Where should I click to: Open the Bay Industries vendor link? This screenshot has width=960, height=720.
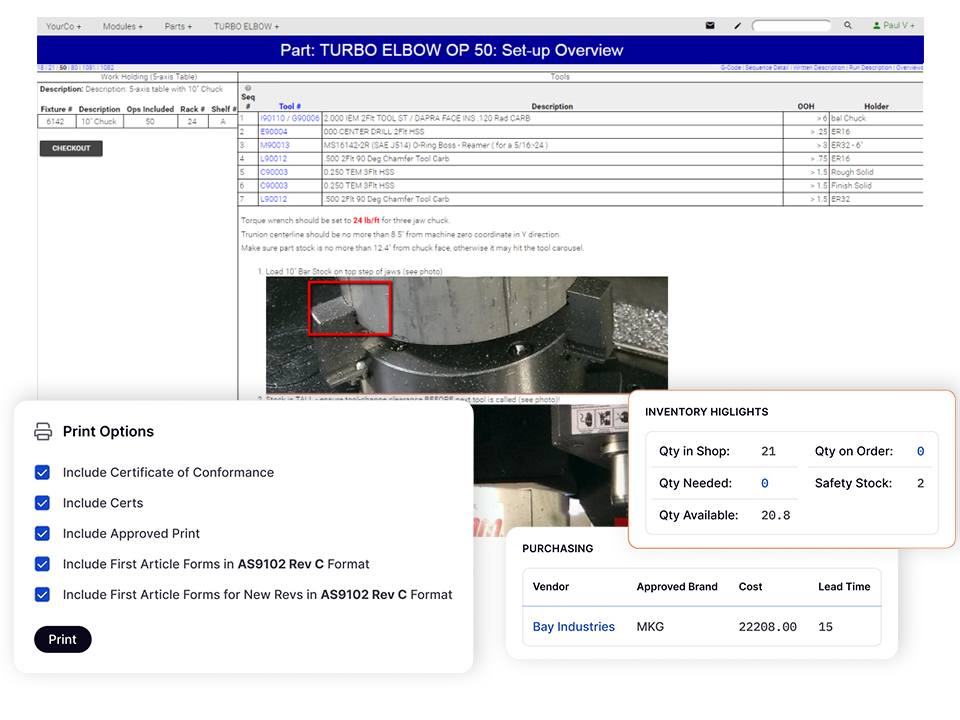click(574, 627)
